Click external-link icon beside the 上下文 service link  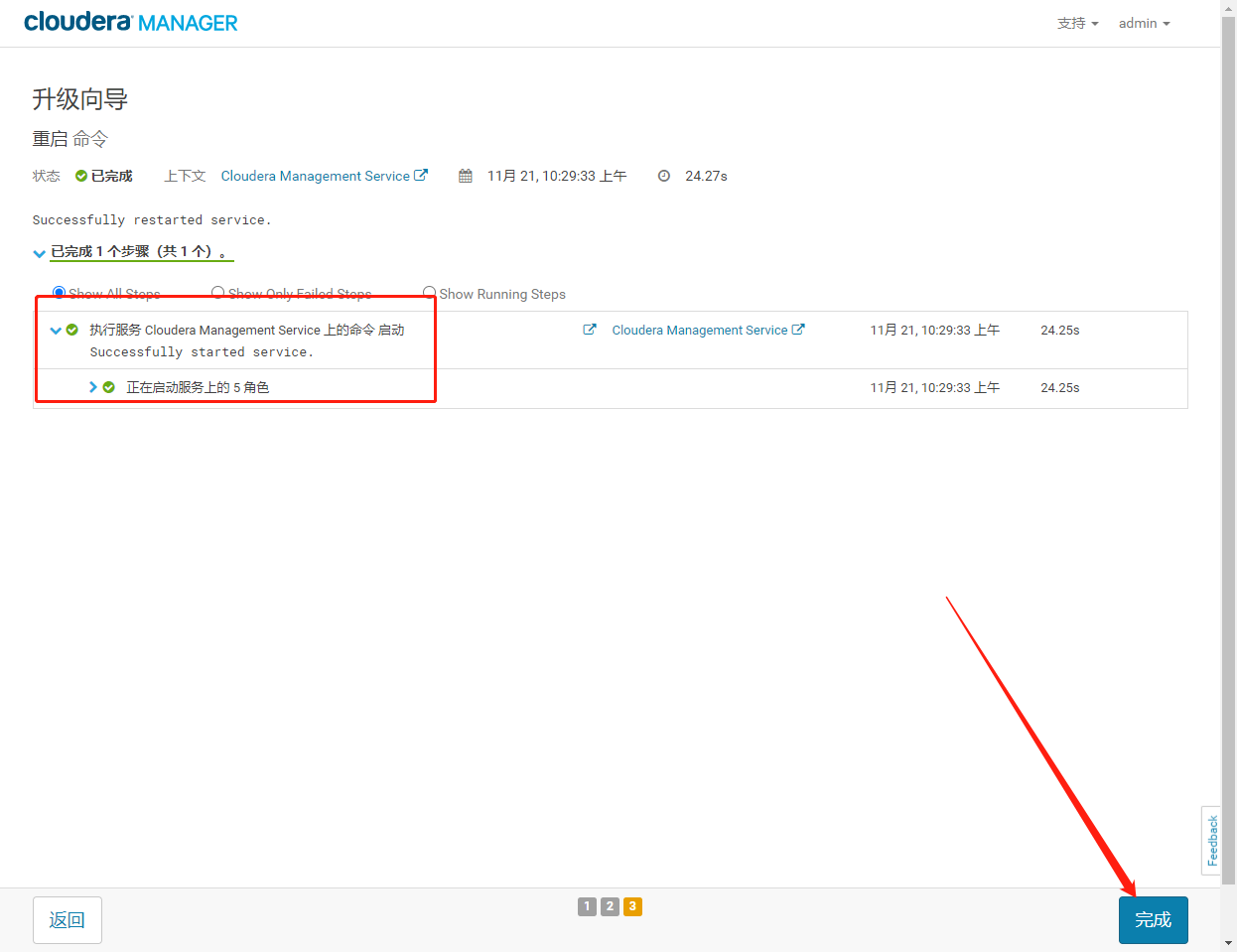point(421,175)
